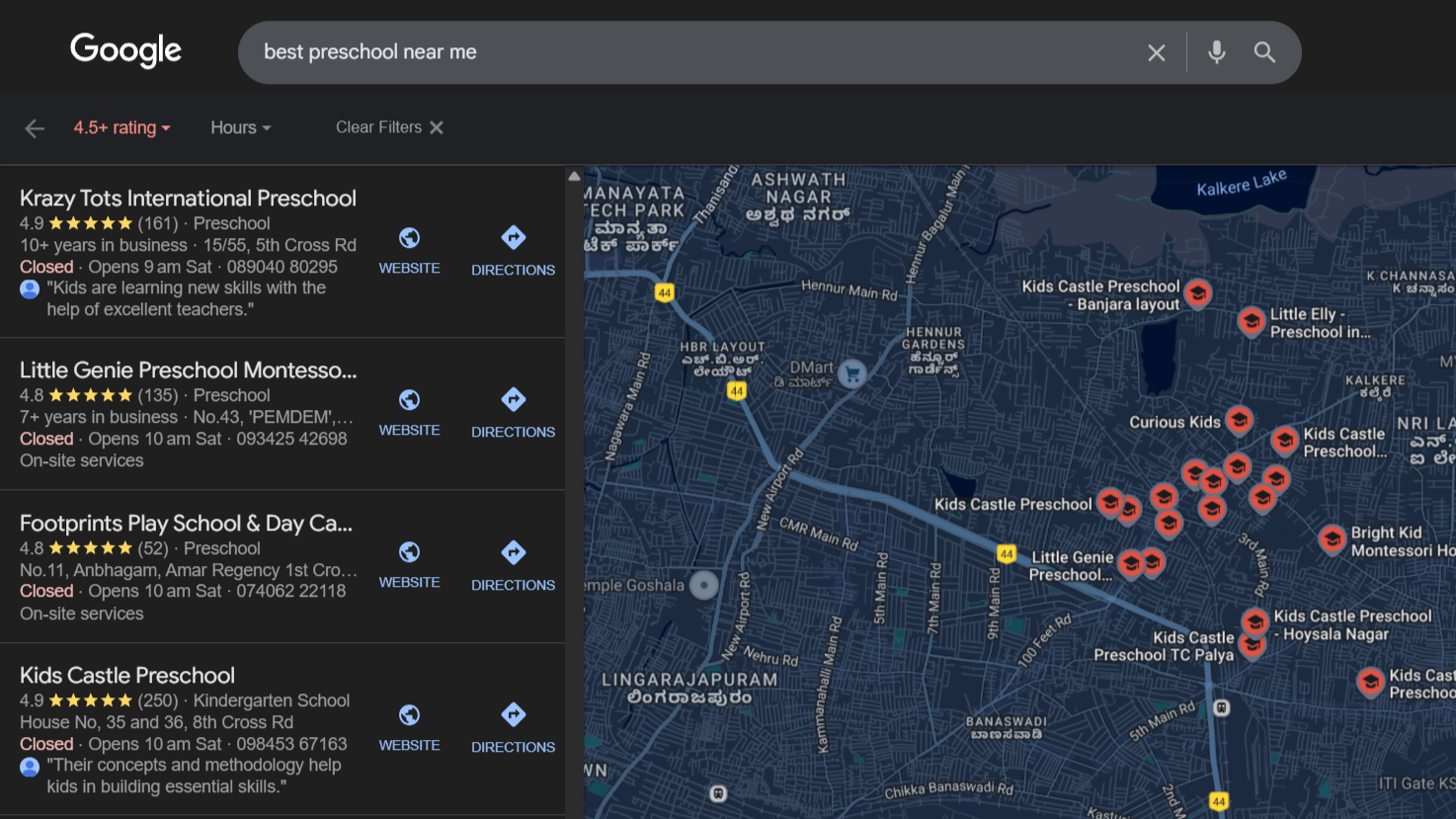Click the microphone icon for voice search
Viewport: 1456px width, 819px height.
(x=1216, y=51)
